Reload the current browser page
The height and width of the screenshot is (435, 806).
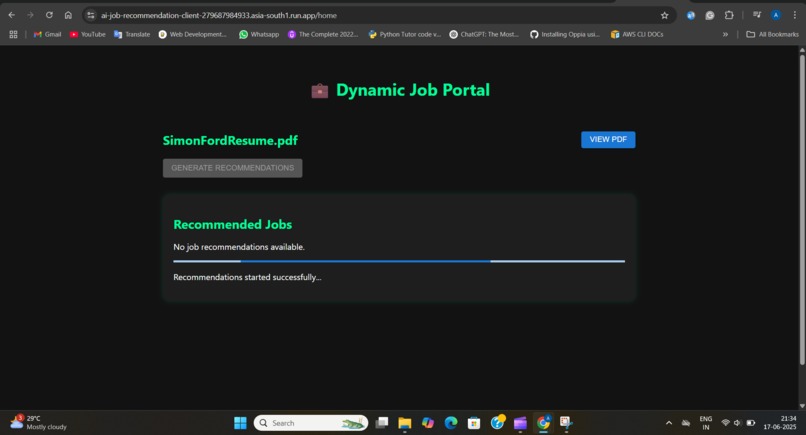[49, 15]
